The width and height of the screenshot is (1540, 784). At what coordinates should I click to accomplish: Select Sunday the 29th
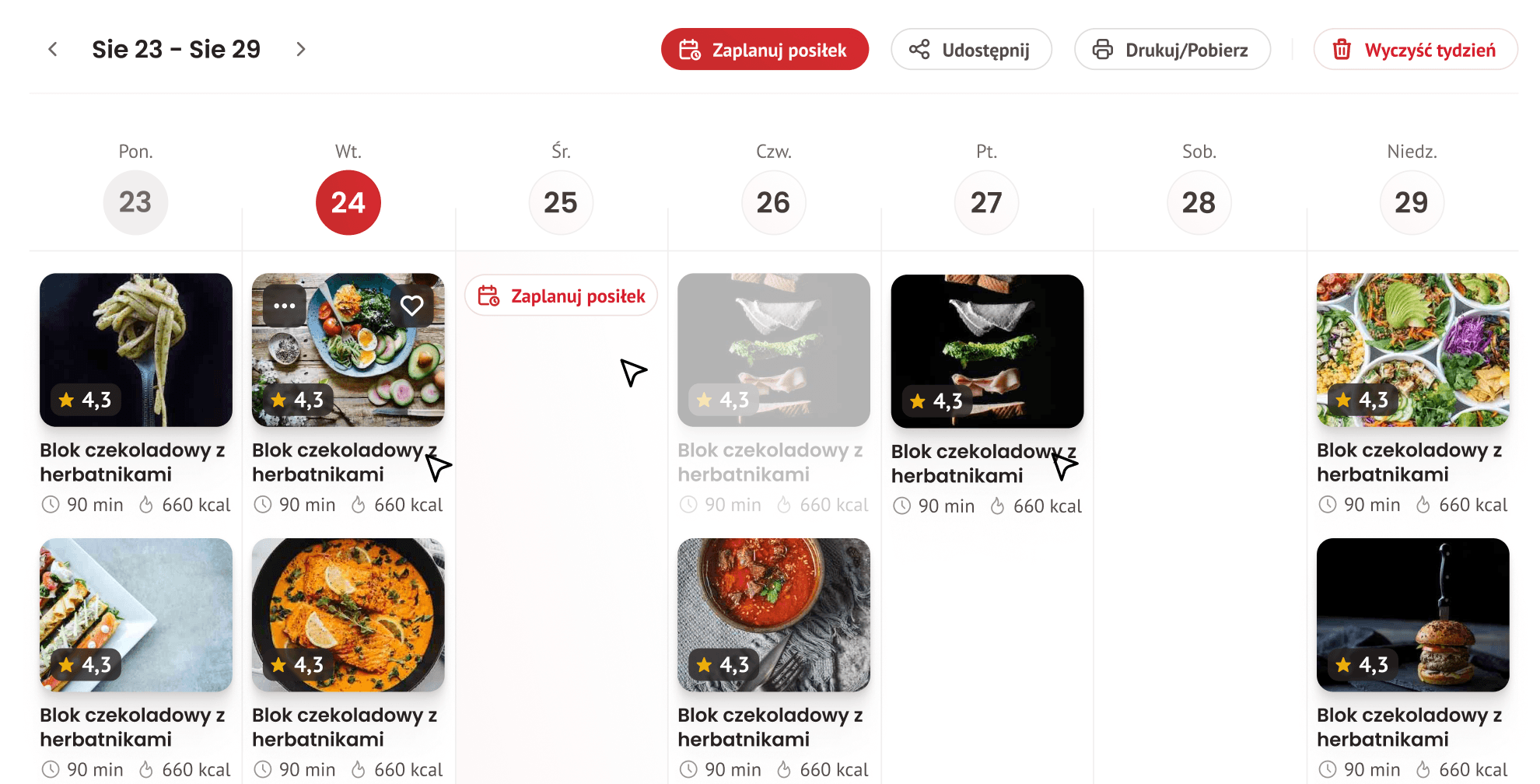pyautogui.click(x=1412, y=202)
